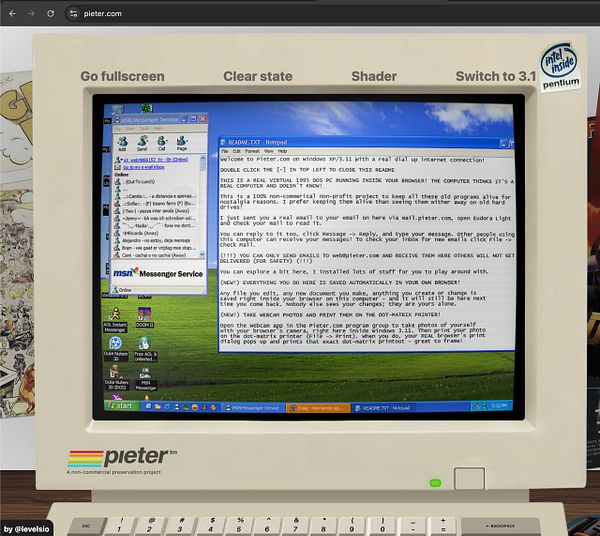The height and width of the screenshot is (536, 600).
Task: Click the ESC key on the keyboard
Action: (x=86, y=526)
